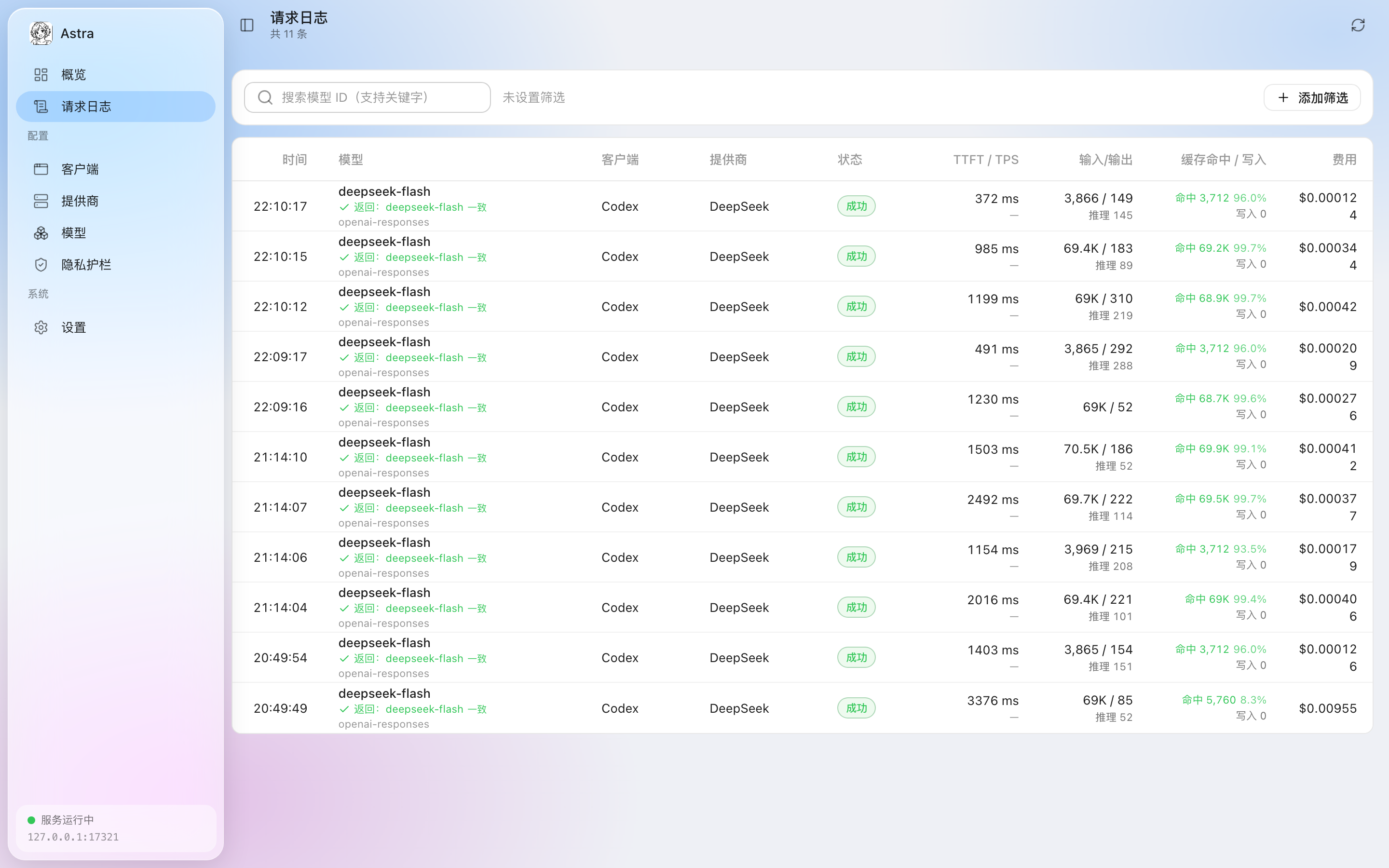1389x868 pixels.
Task: Select the 22:10:12 log entry
Action: pyautogui.click(x=802, y=307)
